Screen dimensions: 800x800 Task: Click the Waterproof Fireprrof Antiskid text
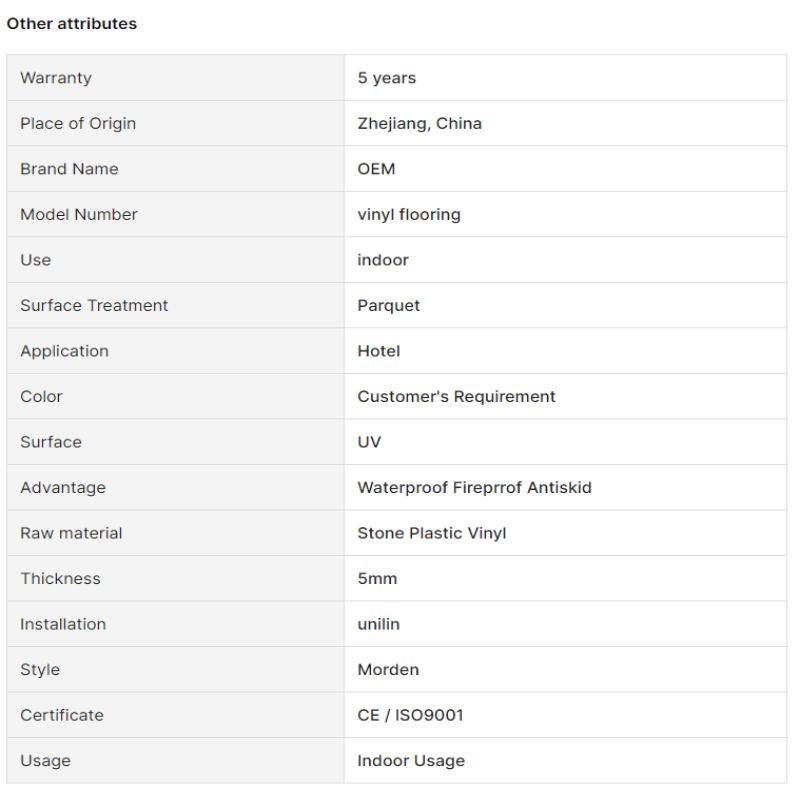474,487
